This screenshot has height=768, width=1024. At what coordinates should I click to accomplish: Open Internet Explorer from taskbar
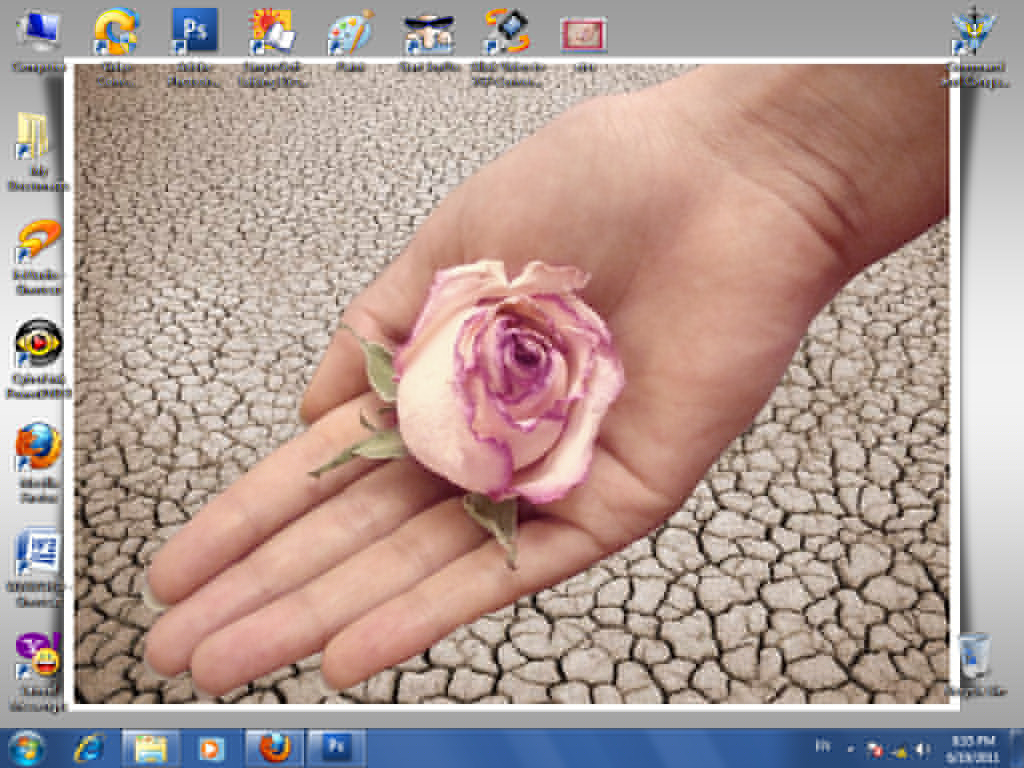click(89, 748)
